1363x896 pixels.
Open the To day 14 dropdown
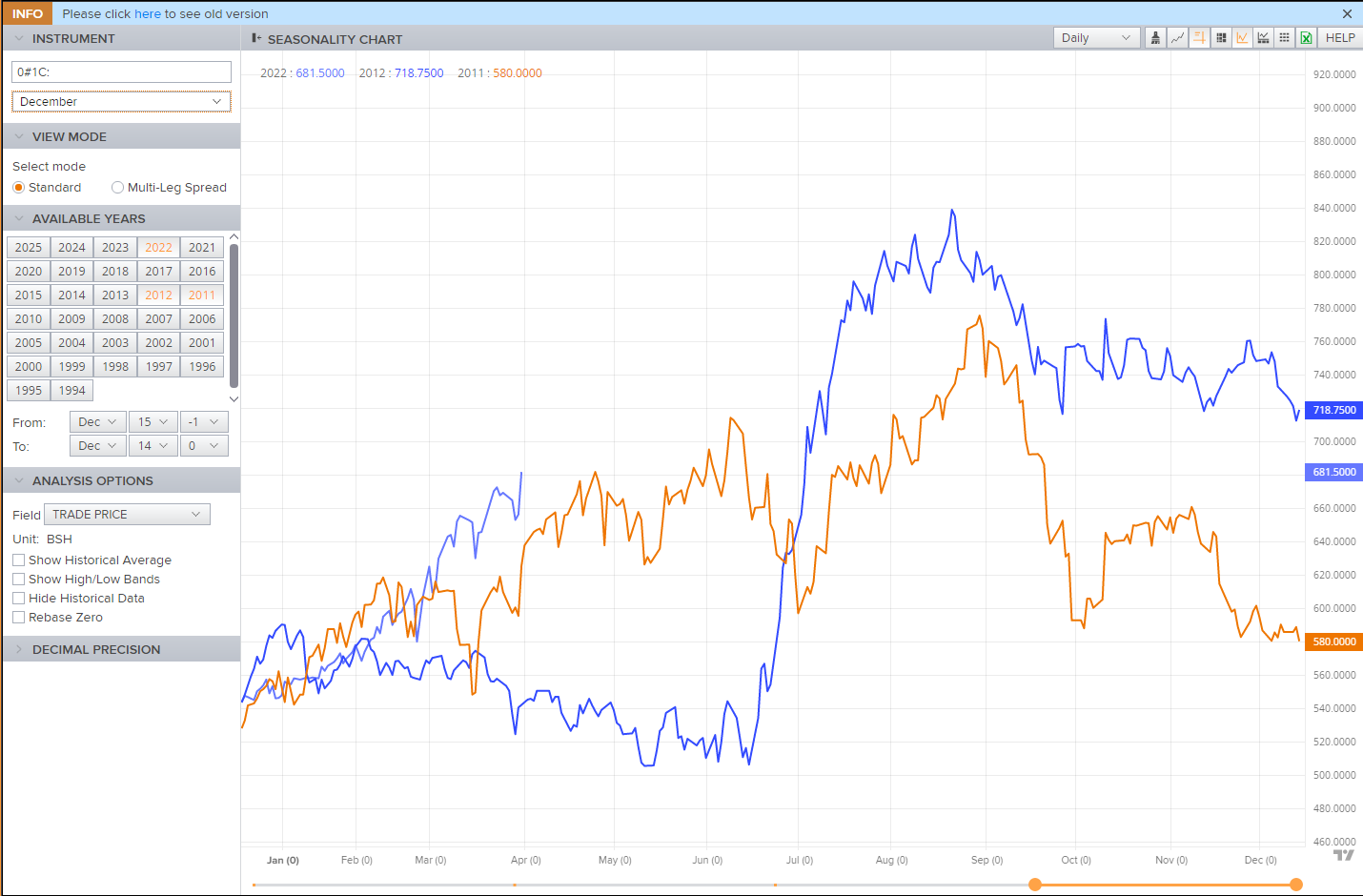[x=153, y=445]
